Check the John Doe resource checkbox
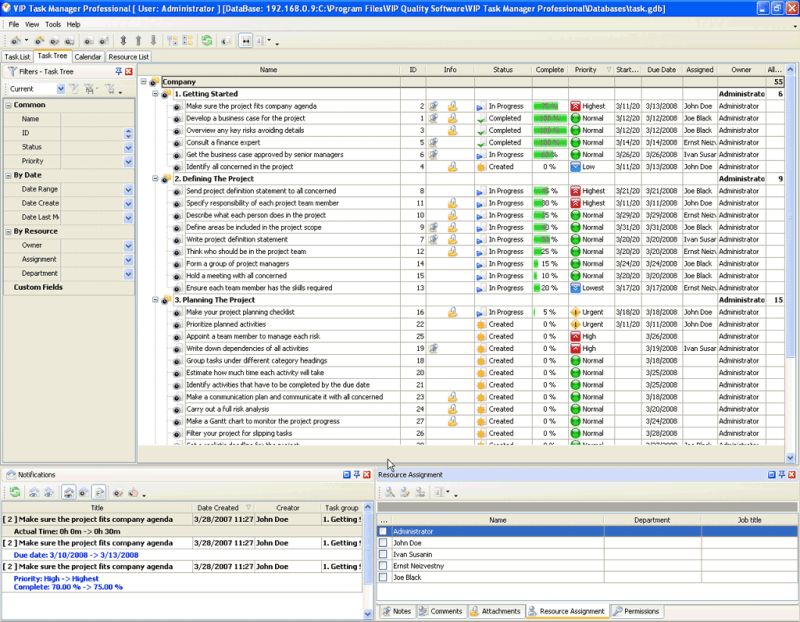The image size is (800, 622). coord(383,543)
